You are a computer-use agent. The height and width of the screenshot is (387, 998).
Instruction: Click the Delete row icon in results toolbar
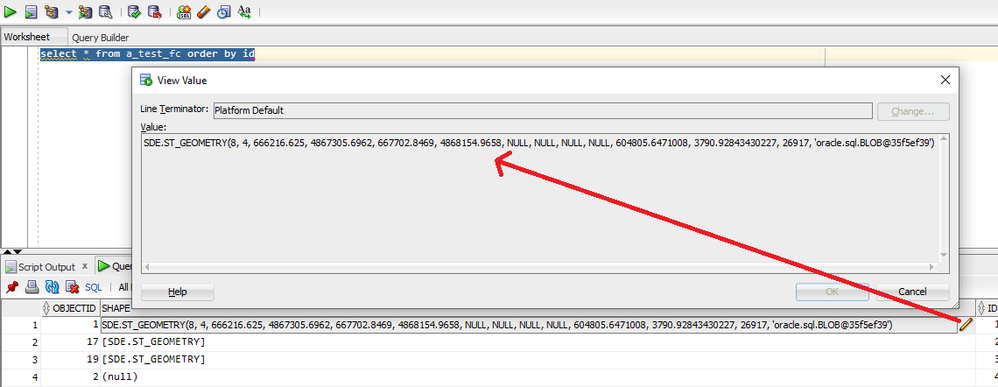click(72, 287)
